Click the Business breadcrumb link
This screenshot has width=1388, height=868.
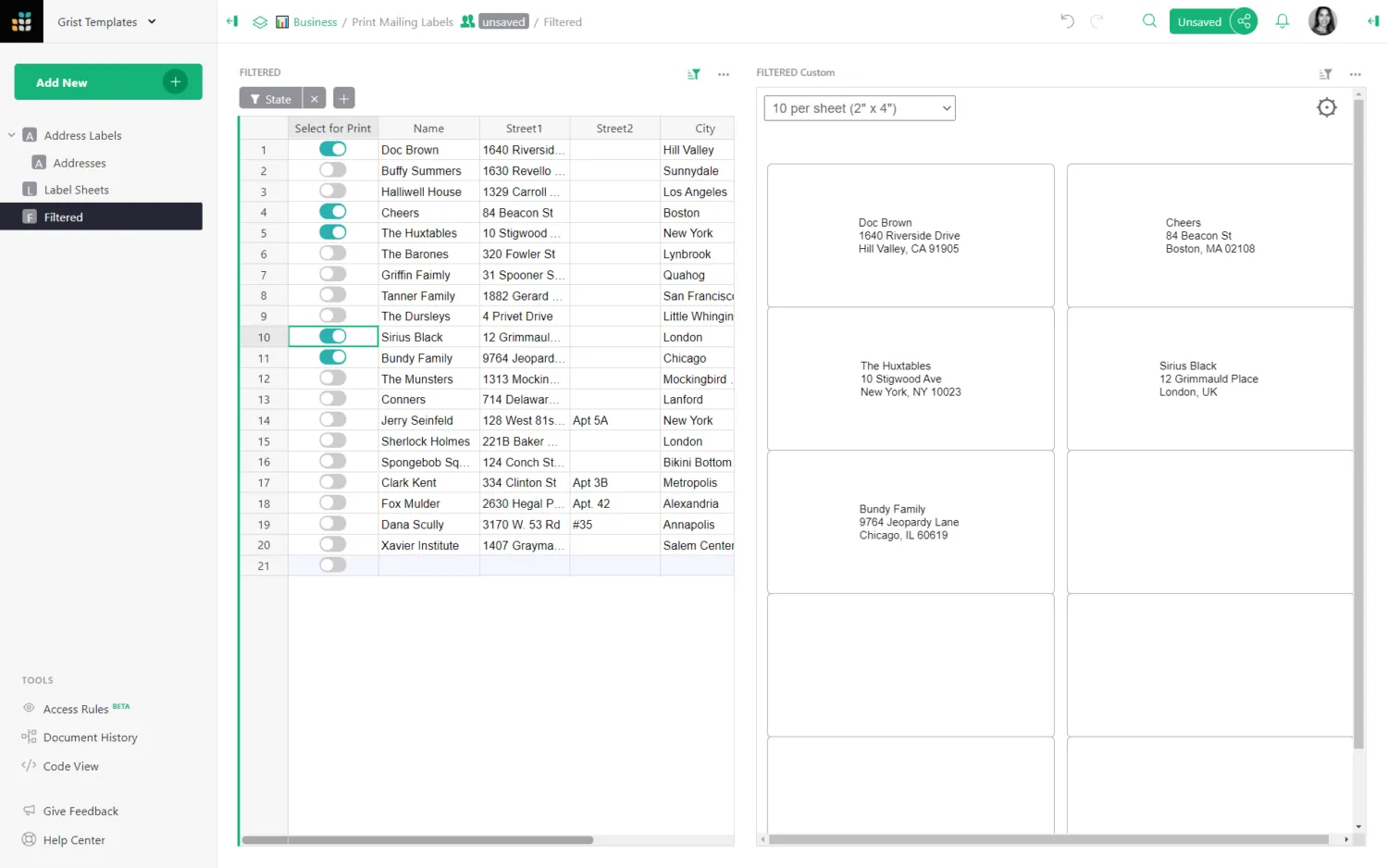coord(315,21)
